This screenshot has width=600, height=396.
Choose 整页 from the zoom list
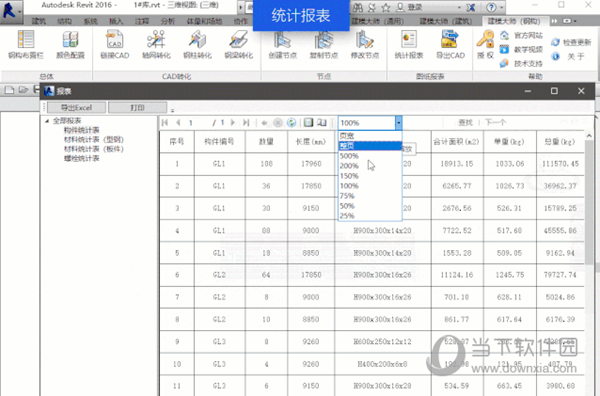(x=370, y=146)
